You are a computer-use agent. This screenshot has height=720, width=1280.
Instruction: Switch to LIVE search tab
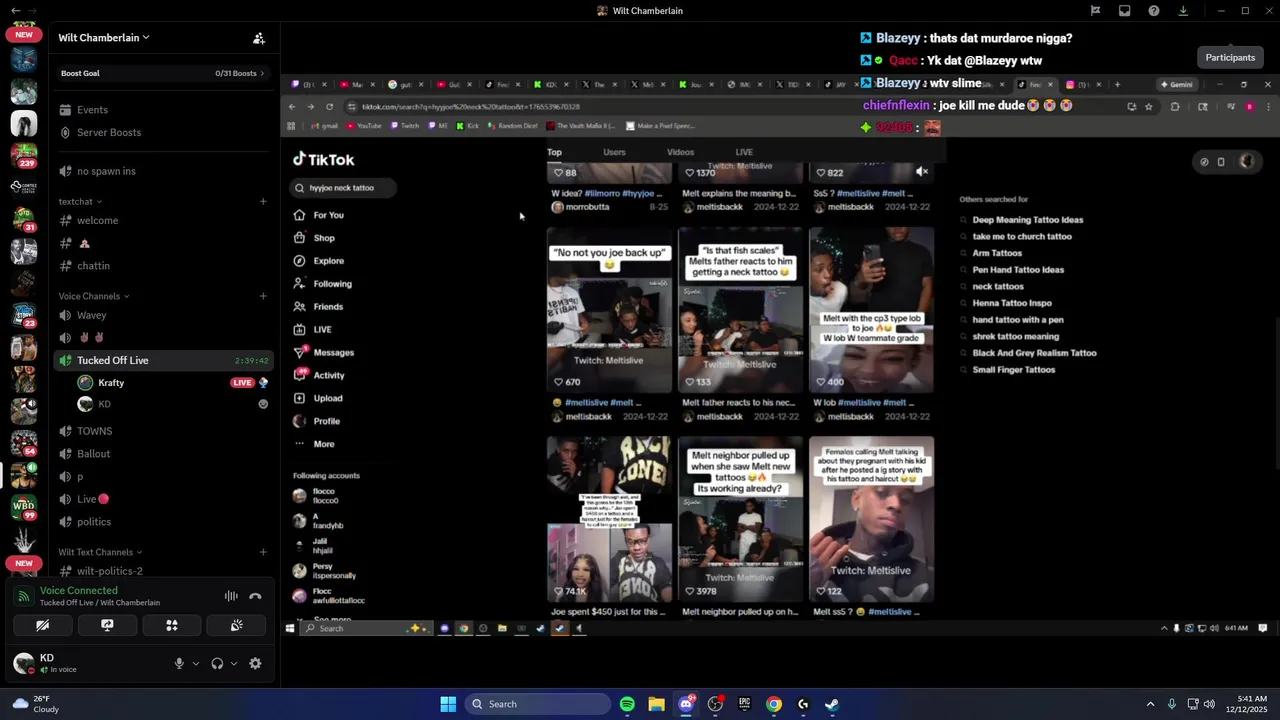coord(744,152)
